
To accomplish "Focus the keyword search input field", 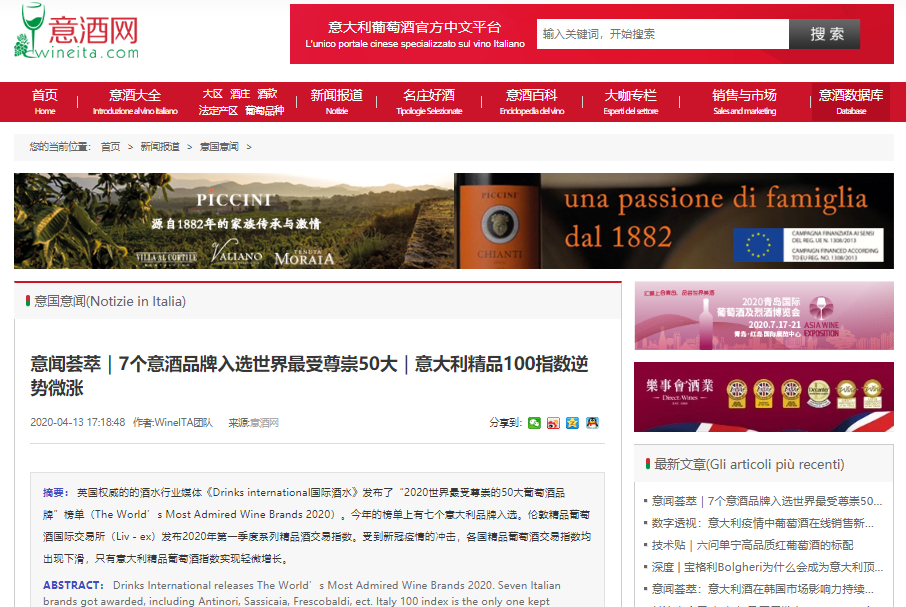I will [663, 34].
